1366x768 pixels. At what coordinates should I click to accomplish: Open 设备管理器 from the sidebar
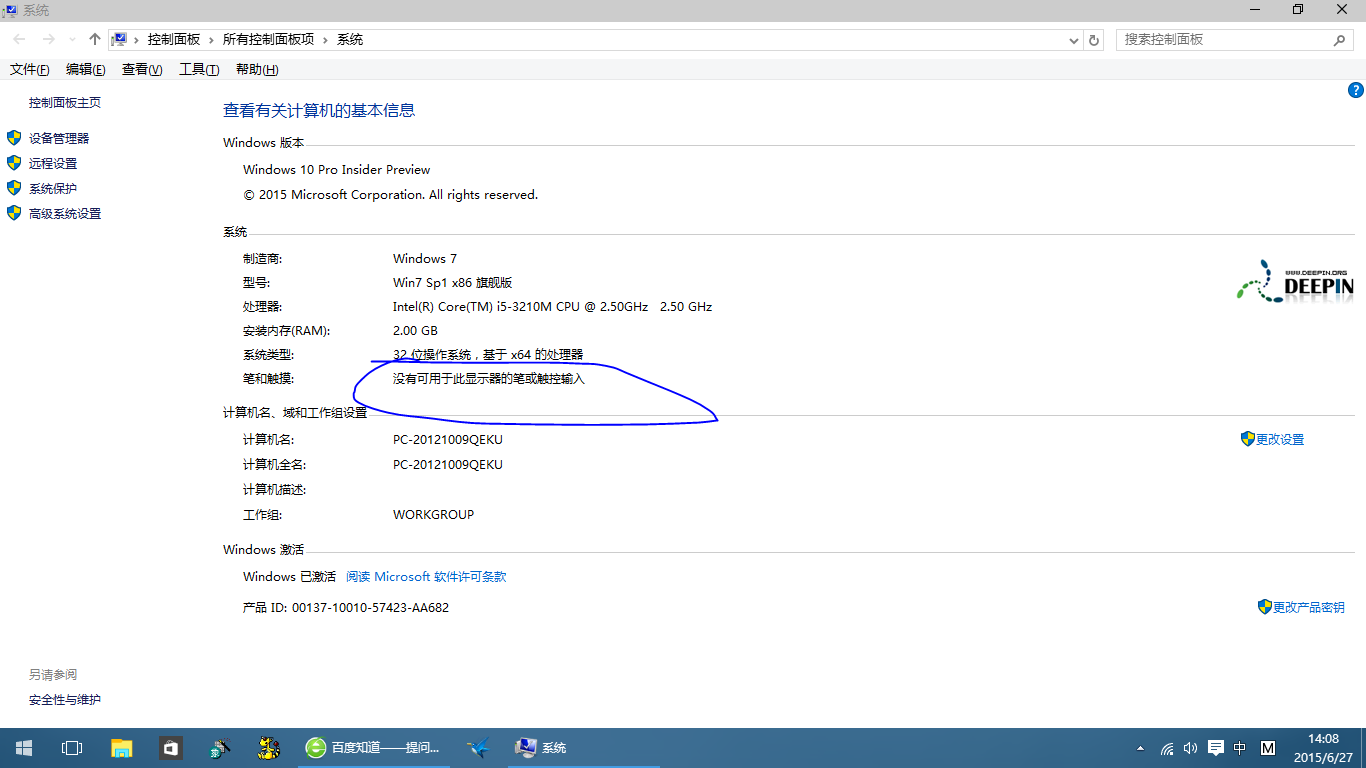click(x=59, y=138)
